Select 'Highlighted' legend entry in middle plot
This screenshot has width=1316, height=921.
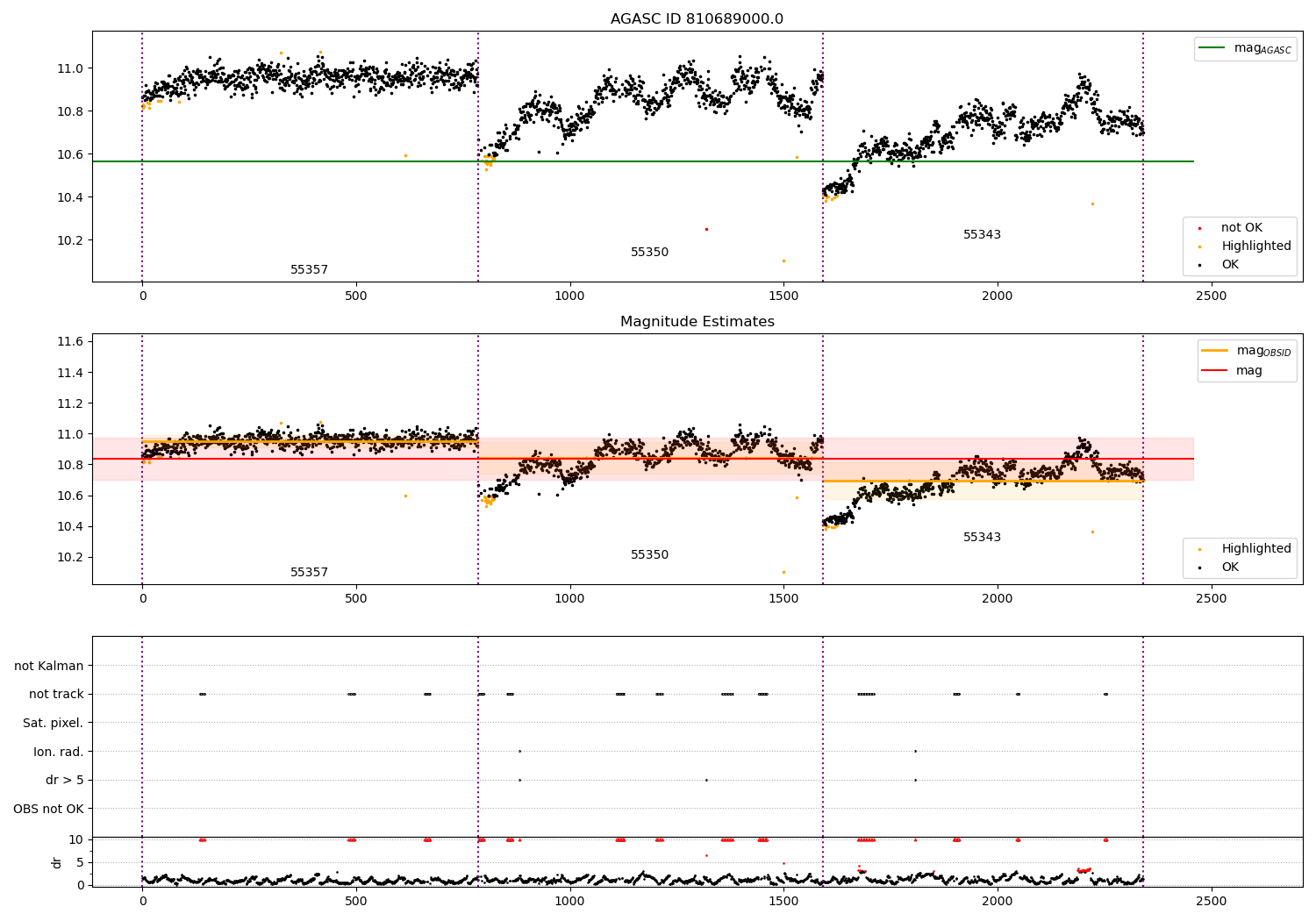click(x=1256, y=549)
